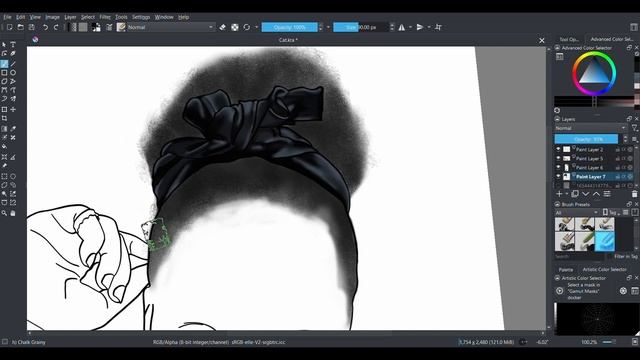640x360 pixels.
Task: Reload the original brush preset
Action: (x=247, y=27)
